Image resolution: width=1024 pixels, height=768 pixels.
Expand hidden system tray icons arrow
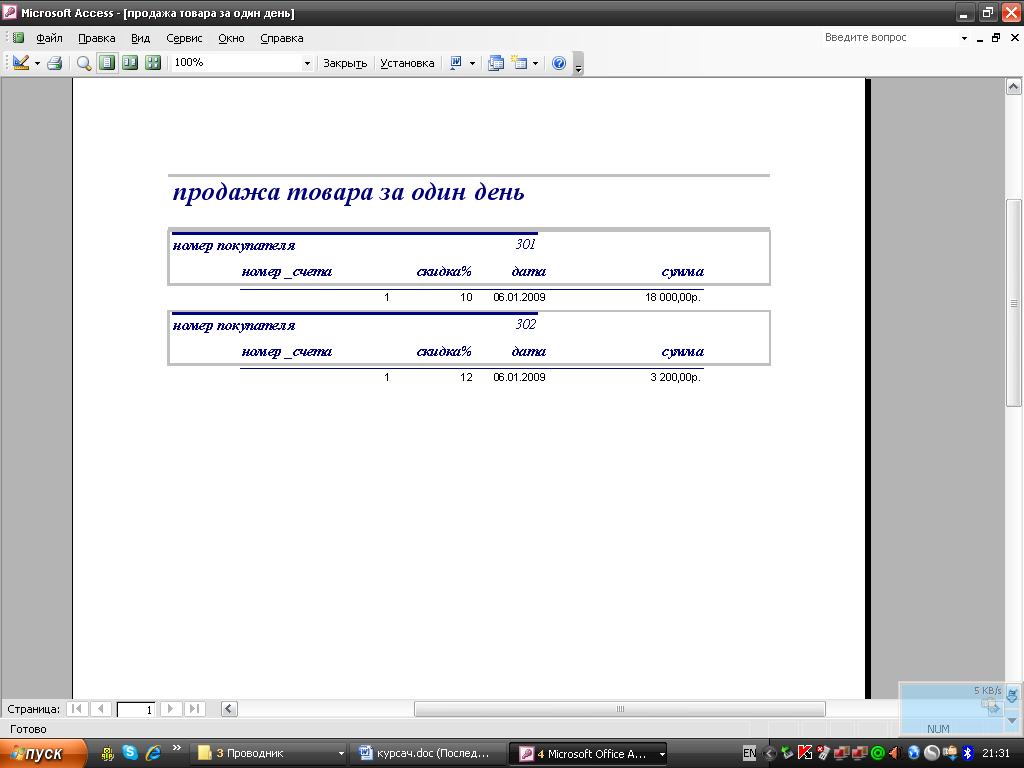coord(769,754)
